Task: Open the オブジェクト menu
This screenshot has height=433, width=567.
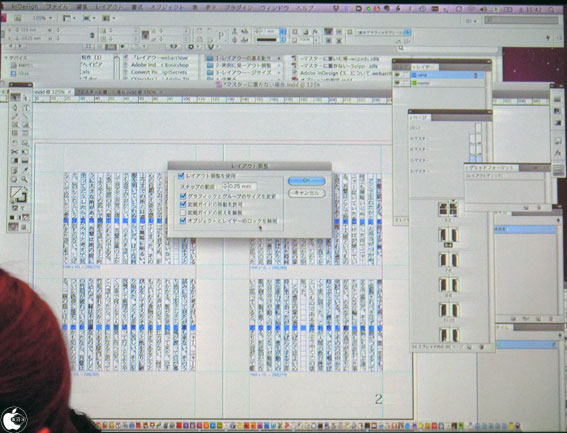Action: [167, 8]
